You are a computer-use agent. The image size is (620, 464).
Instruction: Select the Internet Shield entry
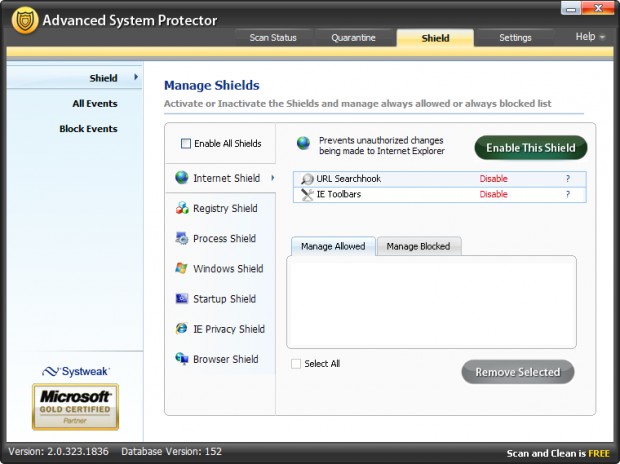click(x=221, y=178)
